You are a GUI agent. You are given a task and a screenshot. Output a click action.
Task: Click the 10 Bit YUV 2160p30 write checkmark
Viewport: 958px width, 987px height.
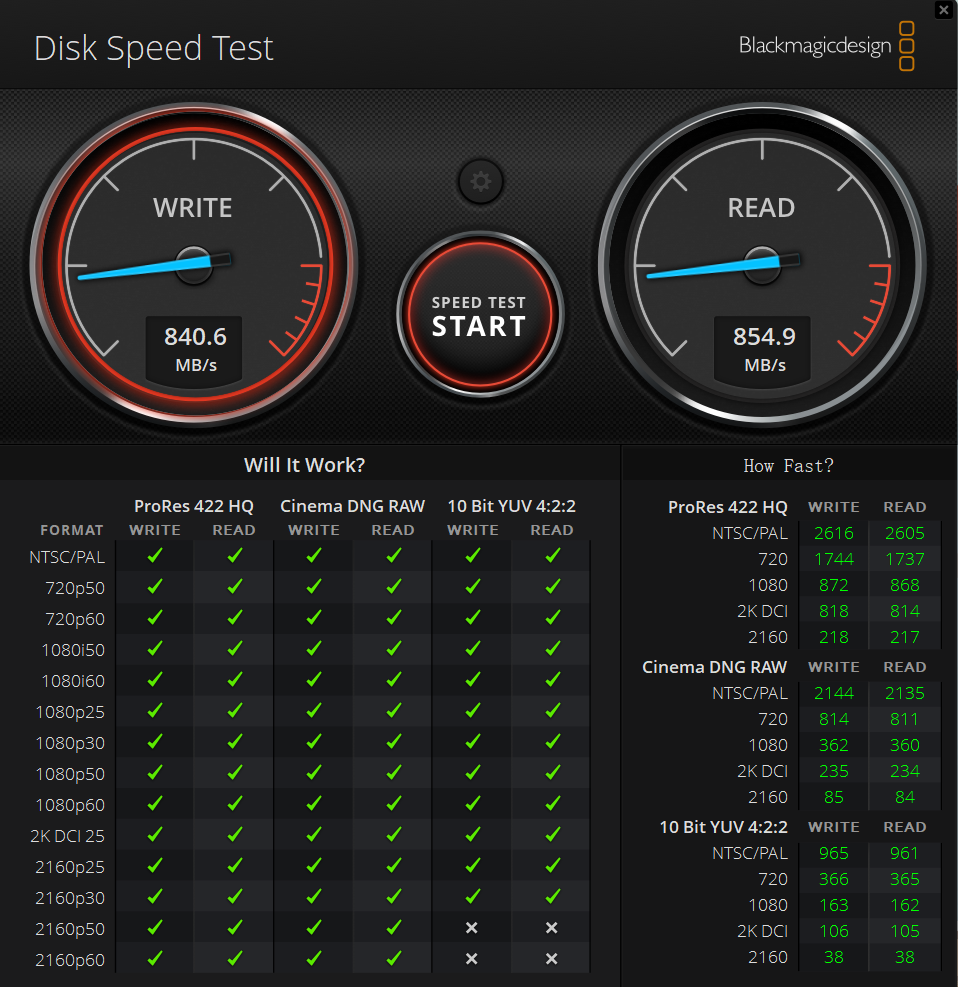(x=472, y=897)
